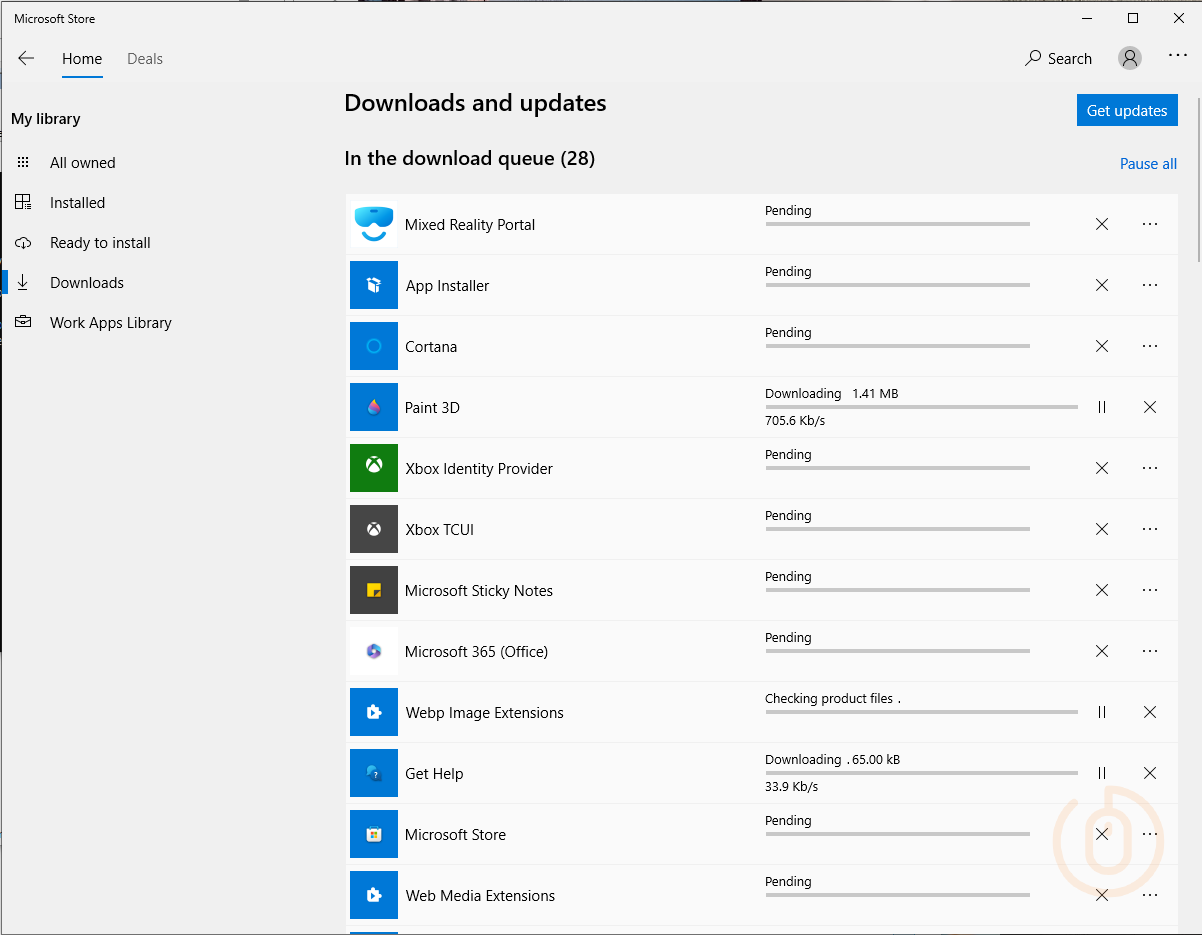This screenshot has height=935, width=1202.
Task: Pause Webp Image Extensions file check
Action: point(1102,712)
